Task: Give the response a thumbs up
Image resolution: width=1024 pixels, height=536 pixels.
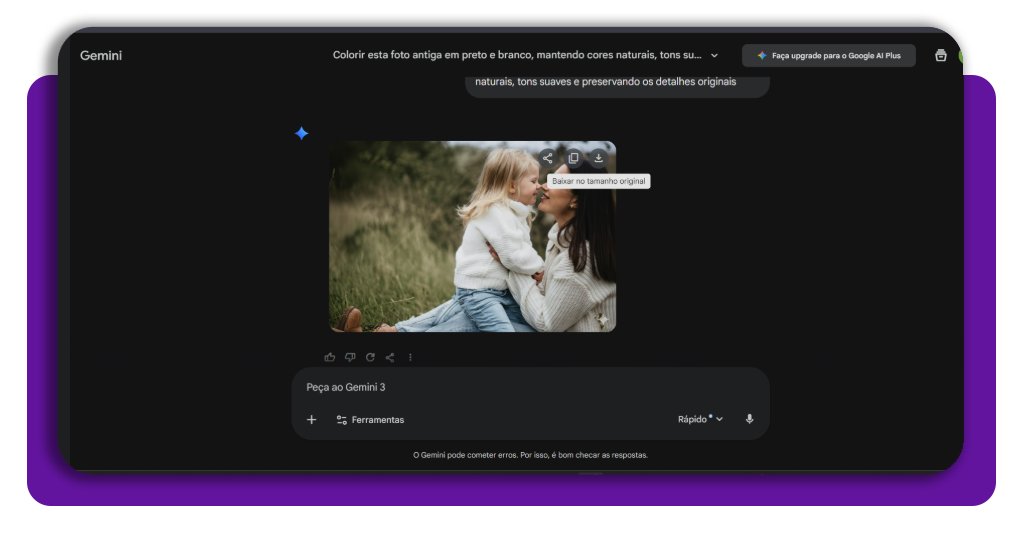Action: tap(330, 357)
